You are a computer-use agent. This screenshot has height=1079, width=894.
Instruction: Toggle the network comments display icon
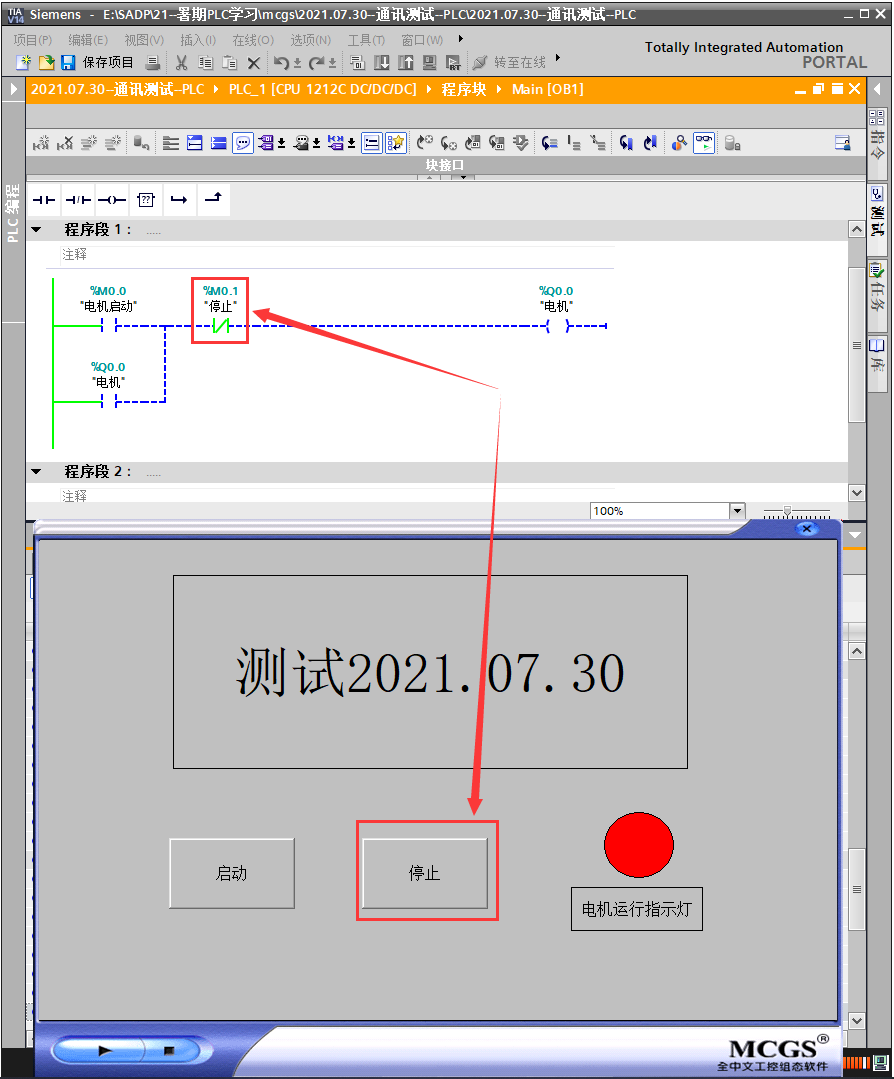pyautogui.click(x=372, y=143)
